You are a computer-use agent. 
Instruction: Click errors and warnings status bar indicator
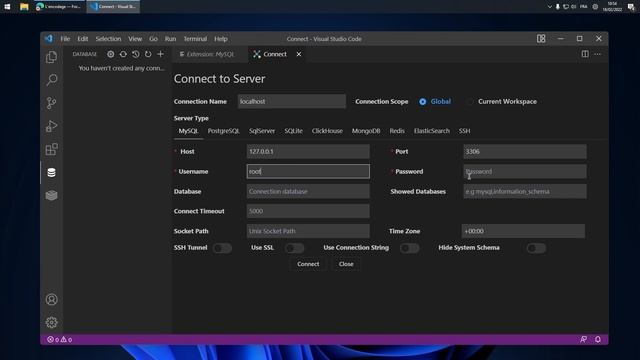(x=60, y=340)
